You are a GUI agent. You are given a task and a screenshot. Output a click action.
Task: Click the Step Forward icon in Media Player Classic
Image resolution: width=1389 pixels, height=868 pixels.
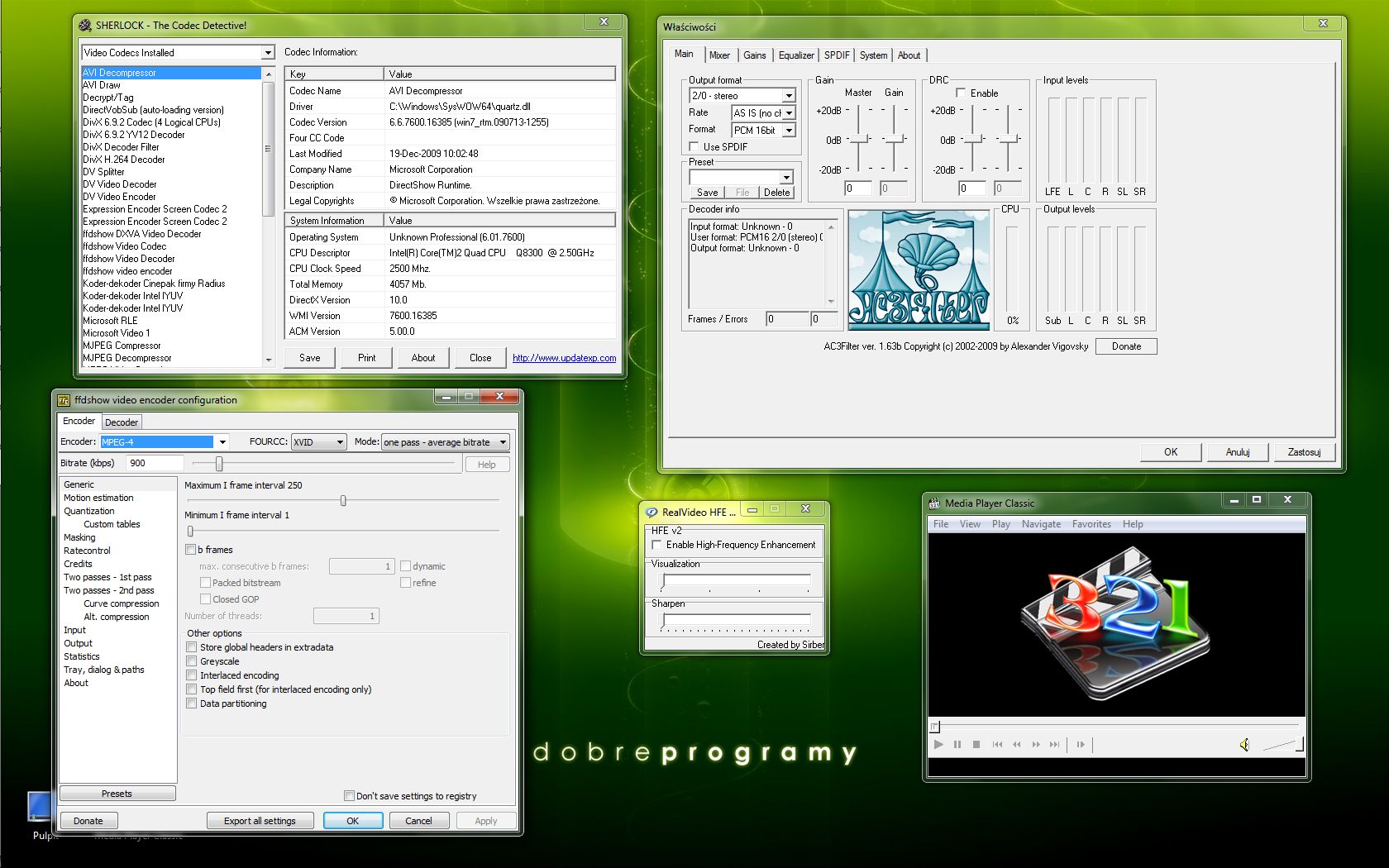click(1081, 744)
